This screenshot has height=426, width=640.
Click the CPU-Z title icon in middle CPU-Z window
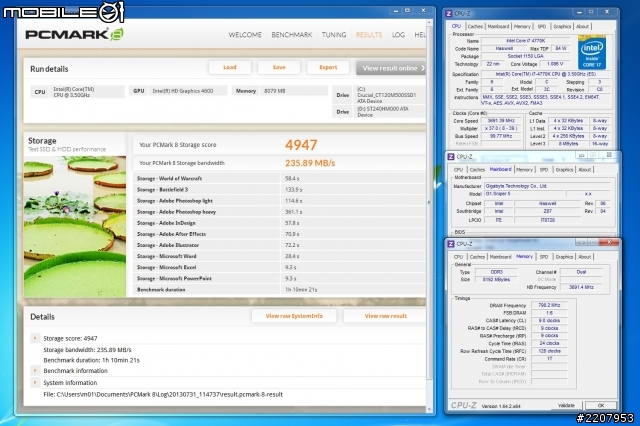(x=451, y=157)
